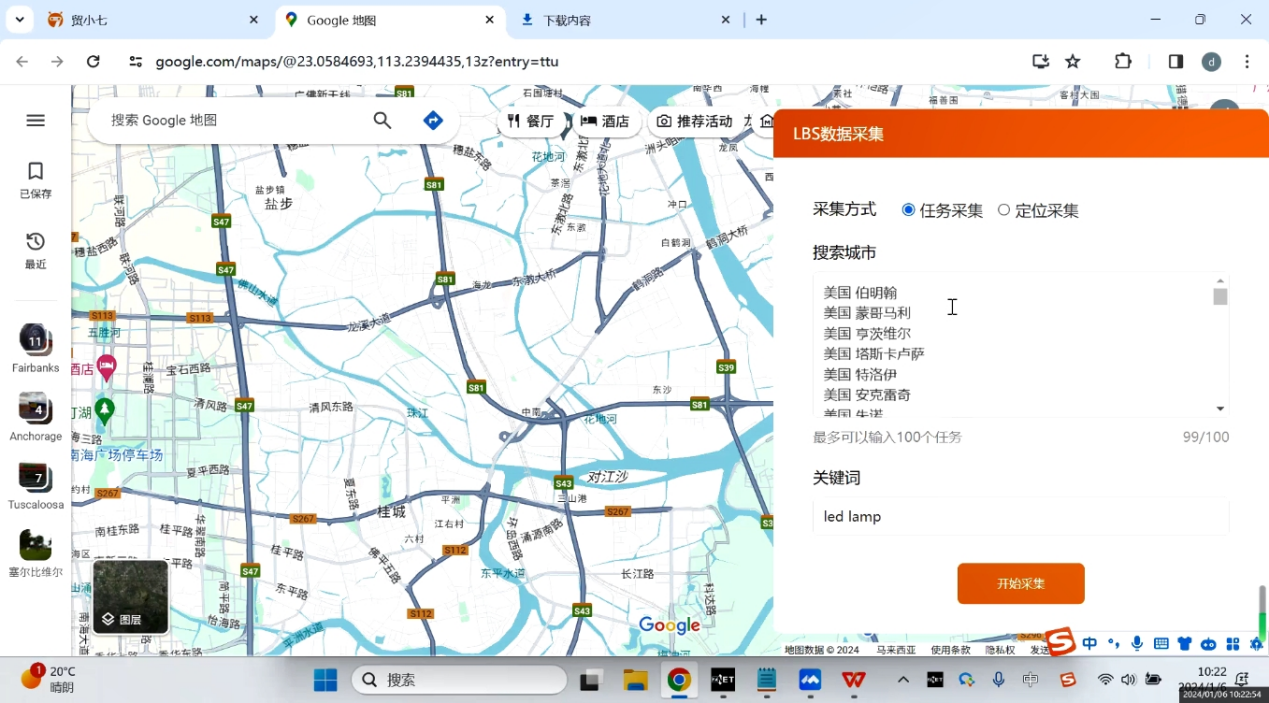The width and height of the screenshot is (1269, 703).
Task: Click the 隐私权 privacy link on map
Action: pos(1000,650)
